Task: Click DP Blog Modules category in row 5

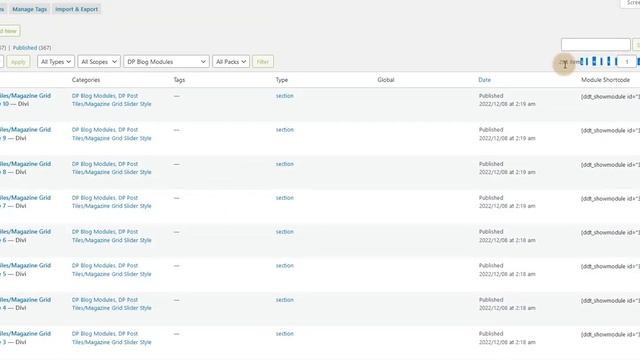Action: 93,266
